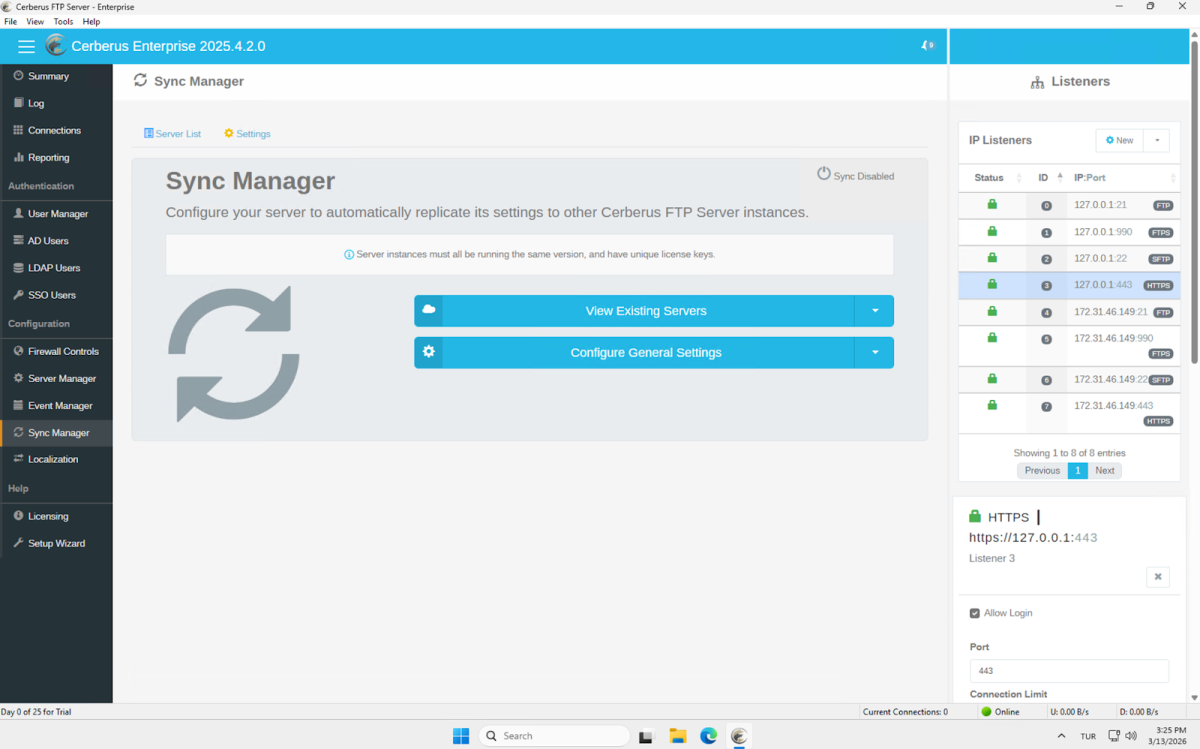Open Microsoft Edge from the taskbar

(x=708, y=736)
